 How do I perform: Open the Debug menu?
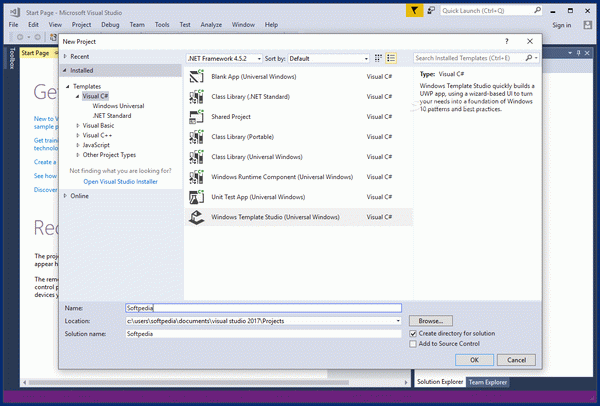coord(110,24)
